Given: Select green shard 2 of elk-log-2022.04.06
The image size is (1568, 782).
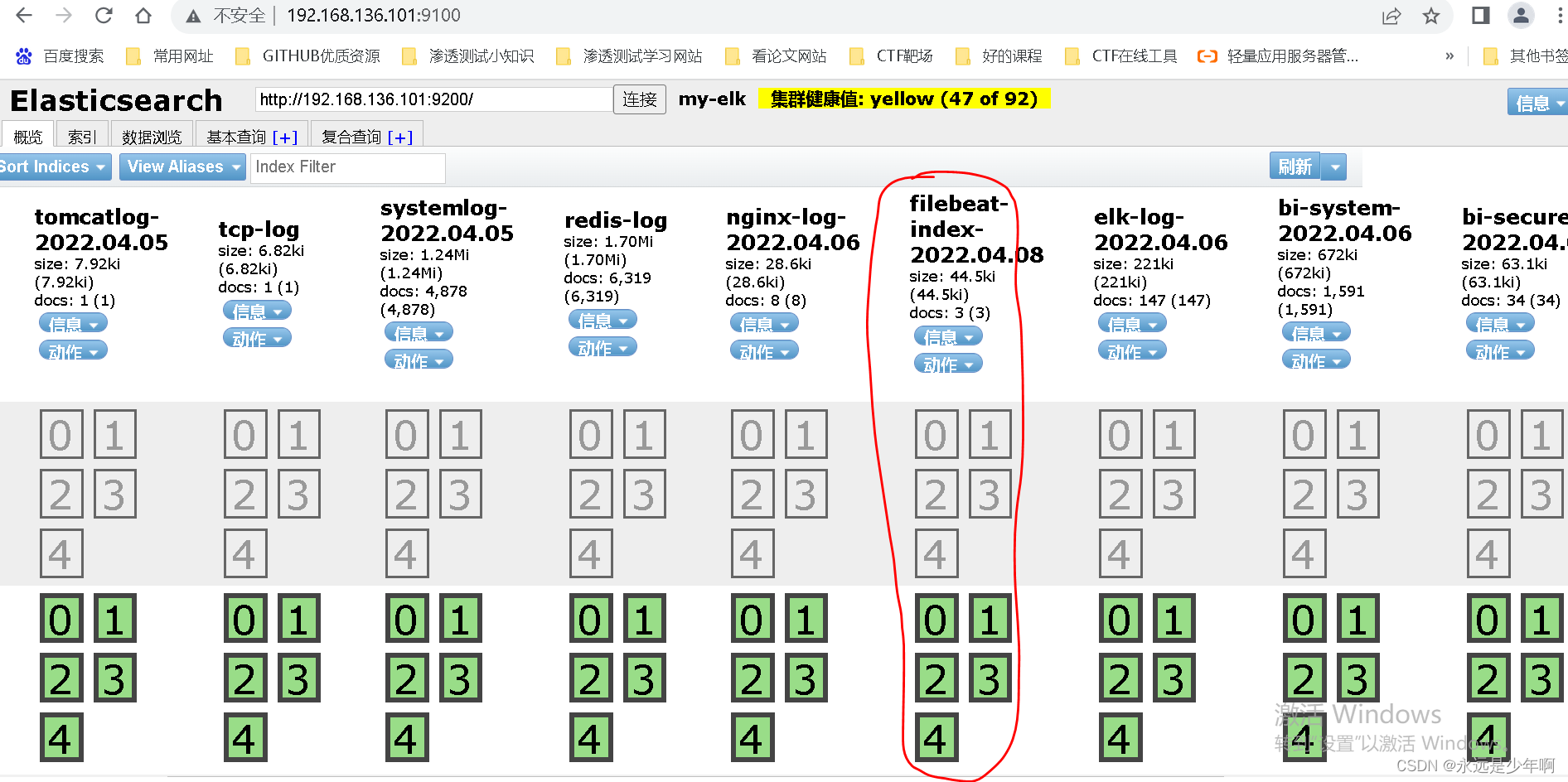Looking at the screenshot, I should tap(1120, 678).
